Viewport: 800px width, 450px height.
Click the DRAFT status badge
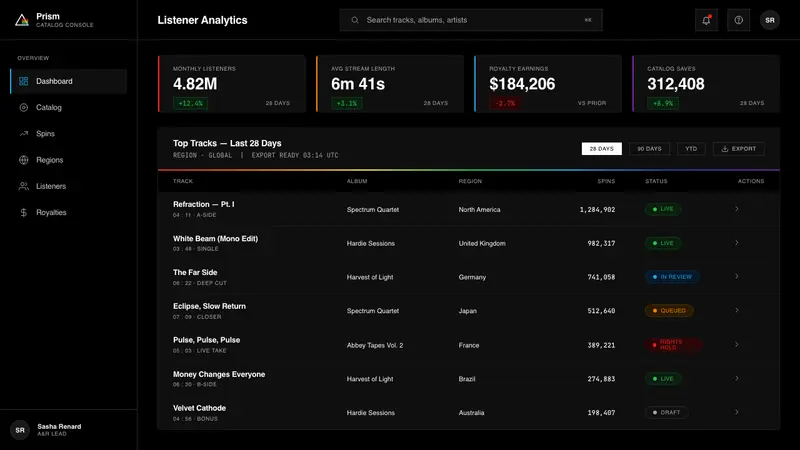click(666, 412)
